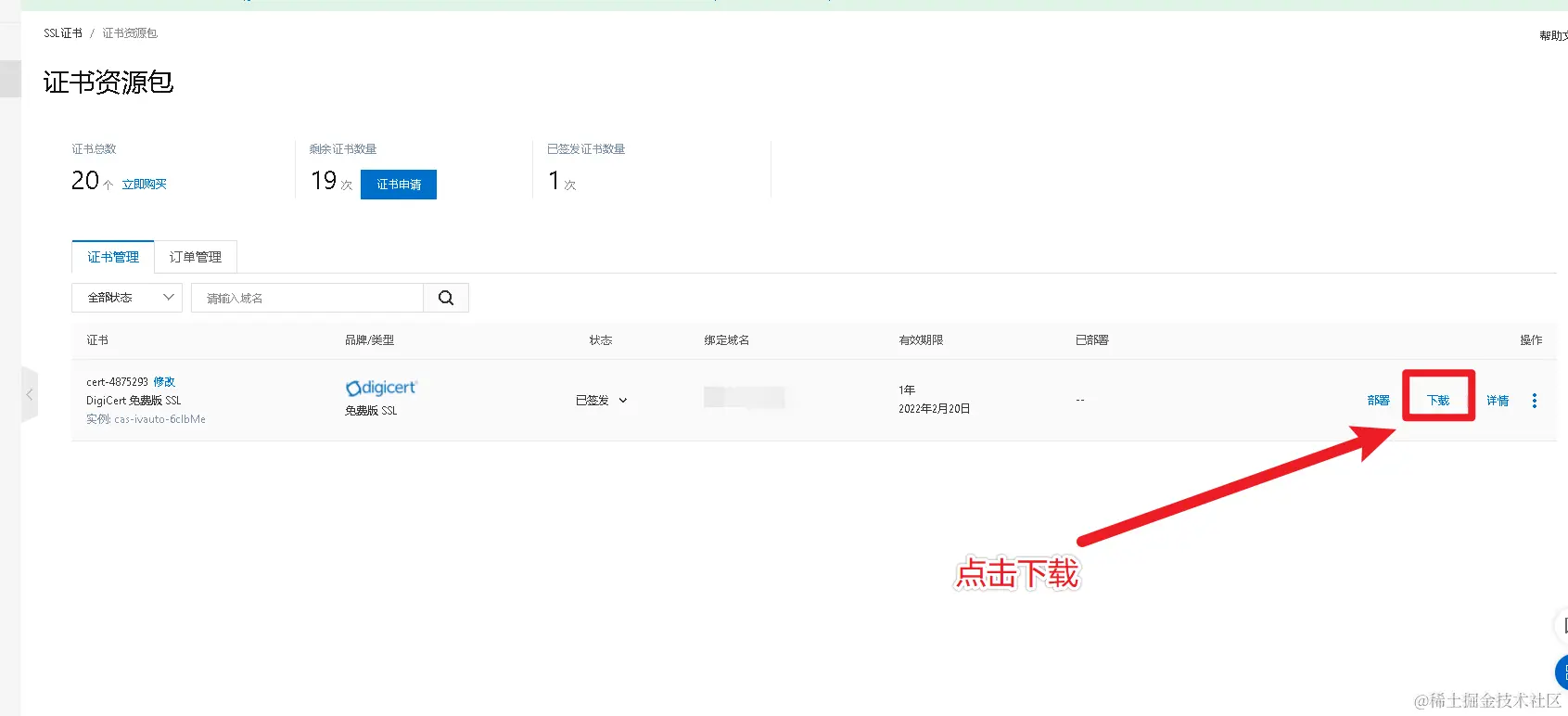
Task: Click the 已签发证书数量 label
Action: tap(586, 149)
